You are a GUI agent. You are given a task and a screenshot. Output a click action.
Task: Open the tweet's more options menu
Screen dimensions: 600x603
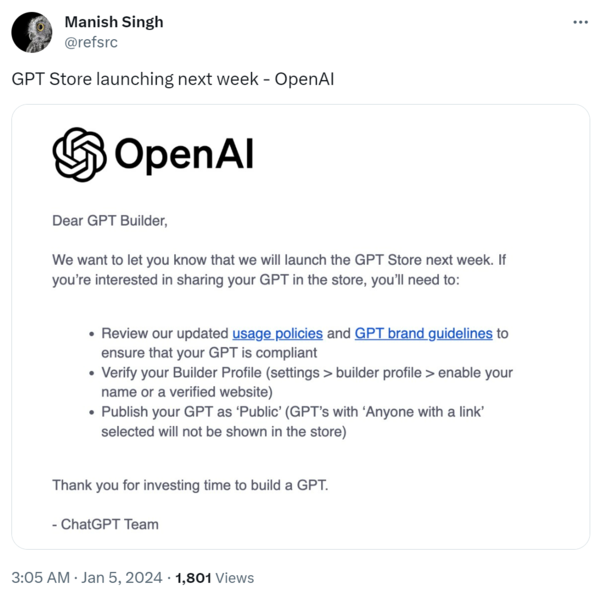(580, 22)
